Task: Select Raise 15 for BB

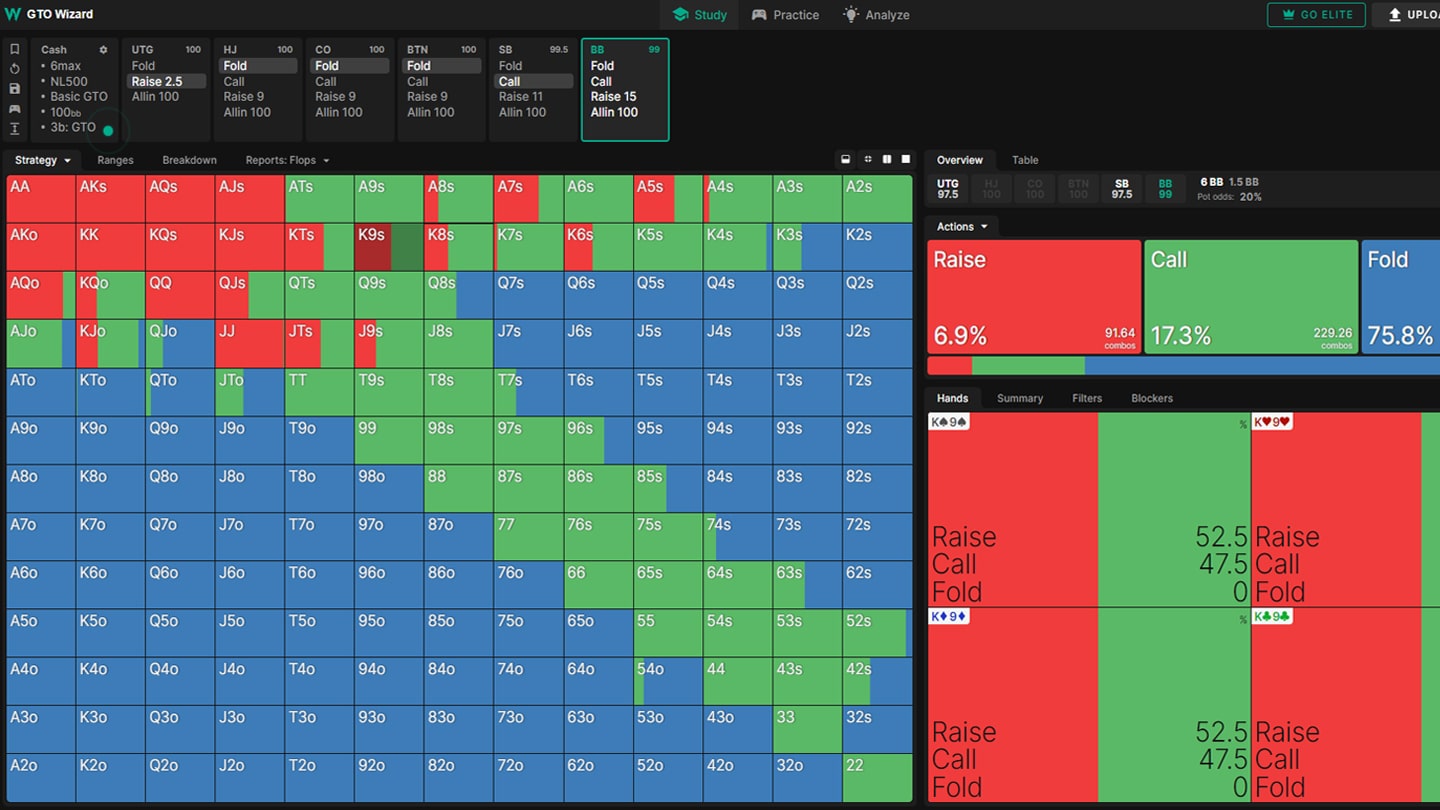Action: 613,97
